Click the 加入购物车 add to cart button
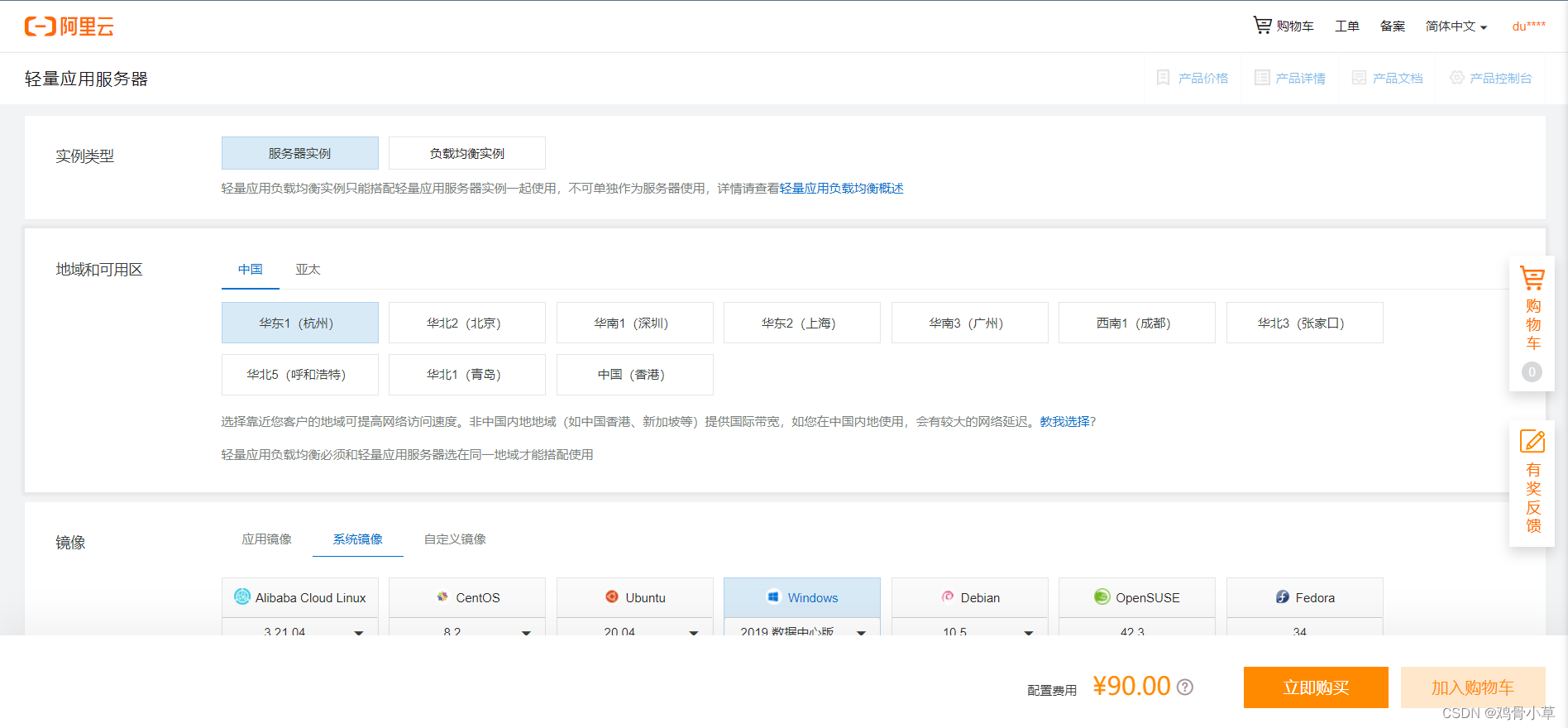The height and width of the screenshot is (728, 1568). (1473, 687)
